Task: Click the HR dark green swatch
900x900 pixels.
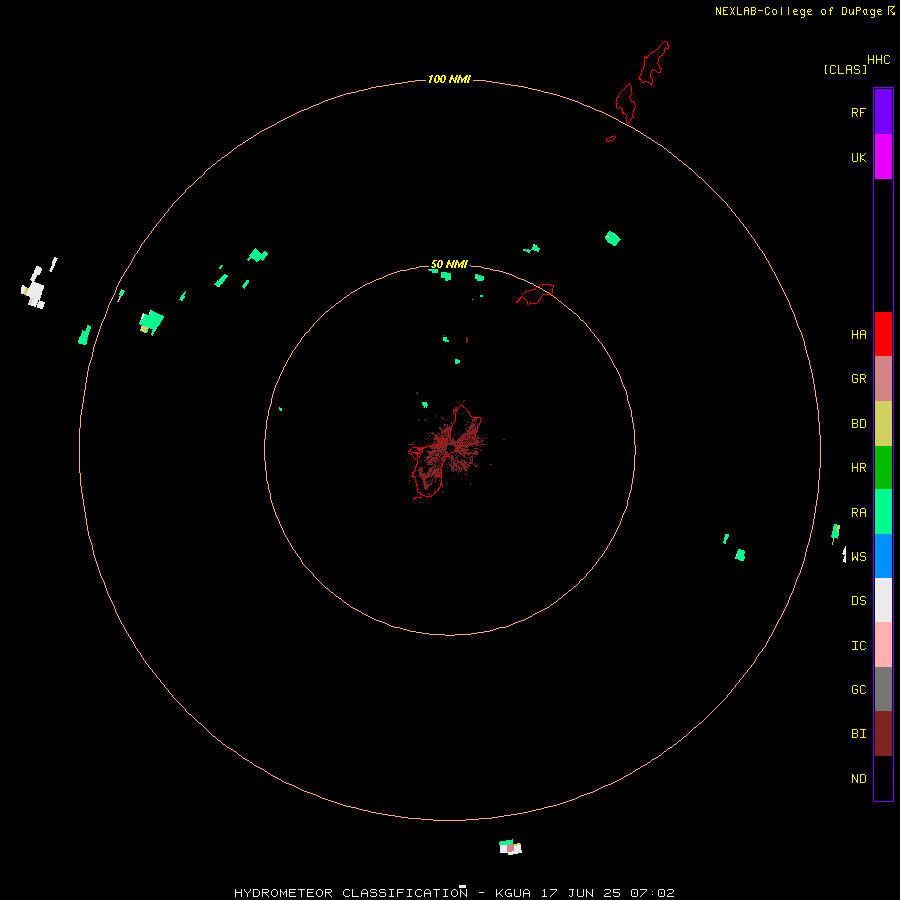Action: coord(883,467)
